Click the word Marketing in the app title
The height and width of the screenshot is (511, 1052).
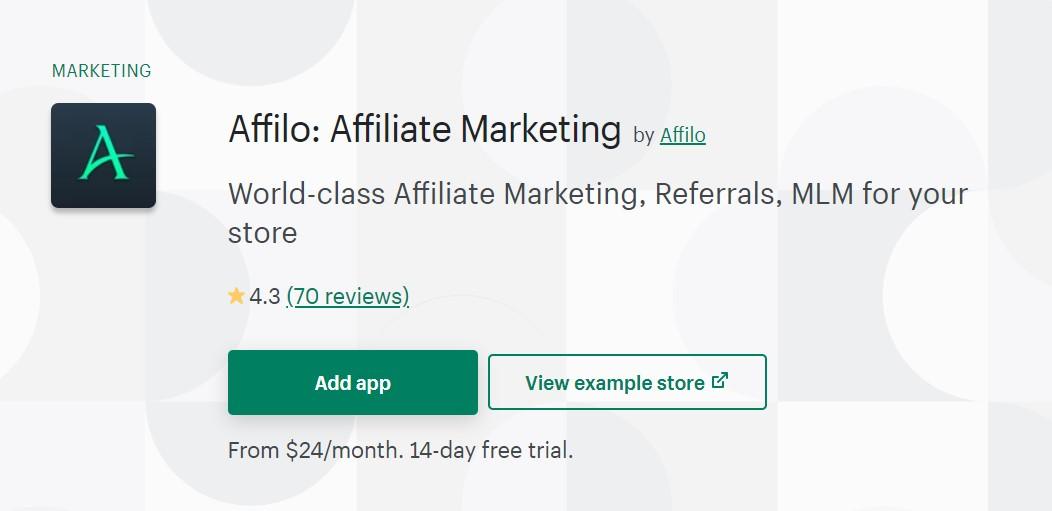point(541,129)
